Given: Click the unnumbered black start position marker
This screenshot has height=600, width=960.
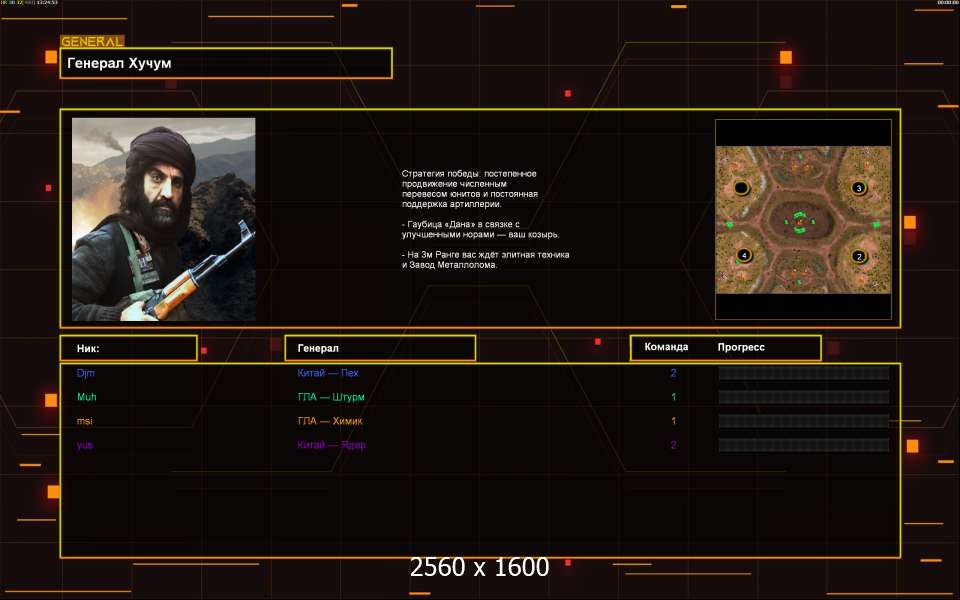Looking at the screenshot, I should (x=741, y=188).
